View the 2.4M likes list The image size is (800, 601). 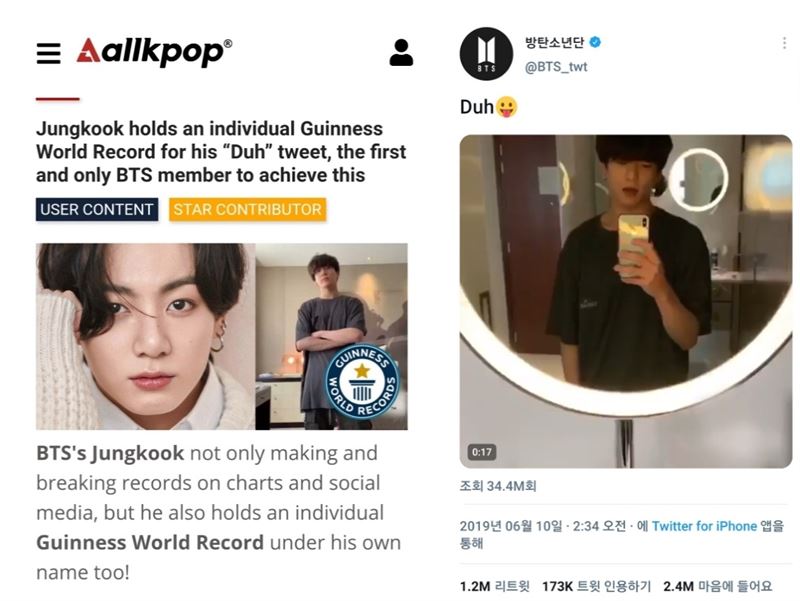coord(717,586)
